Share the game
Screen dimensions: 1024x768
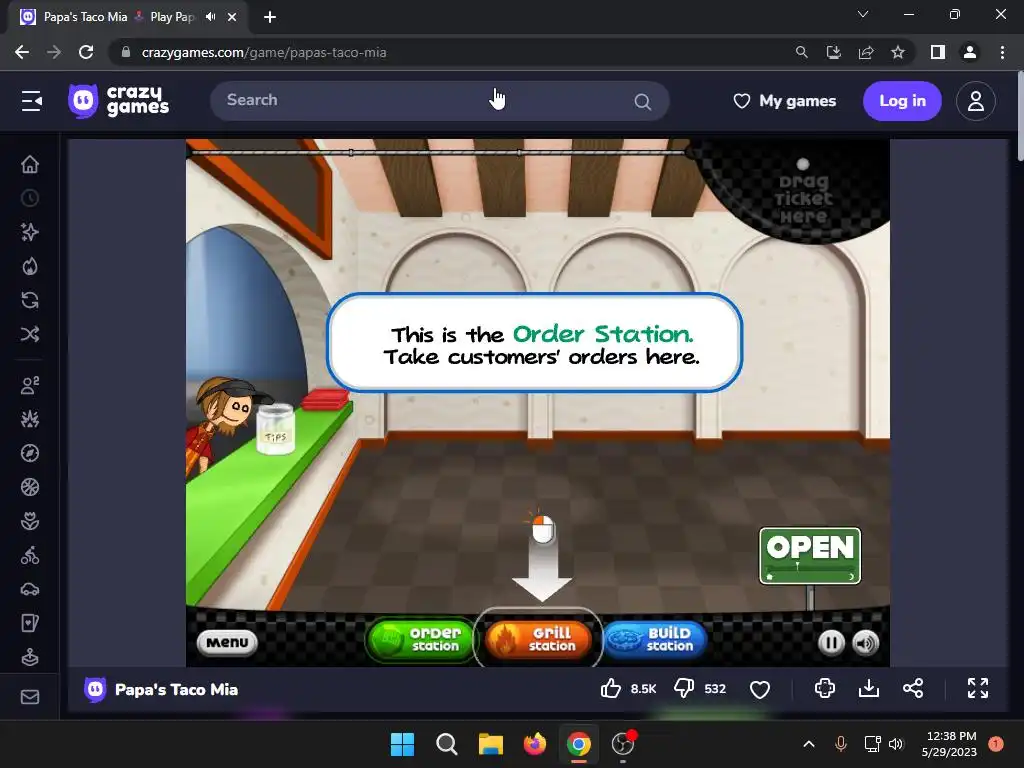click(913, 688)
